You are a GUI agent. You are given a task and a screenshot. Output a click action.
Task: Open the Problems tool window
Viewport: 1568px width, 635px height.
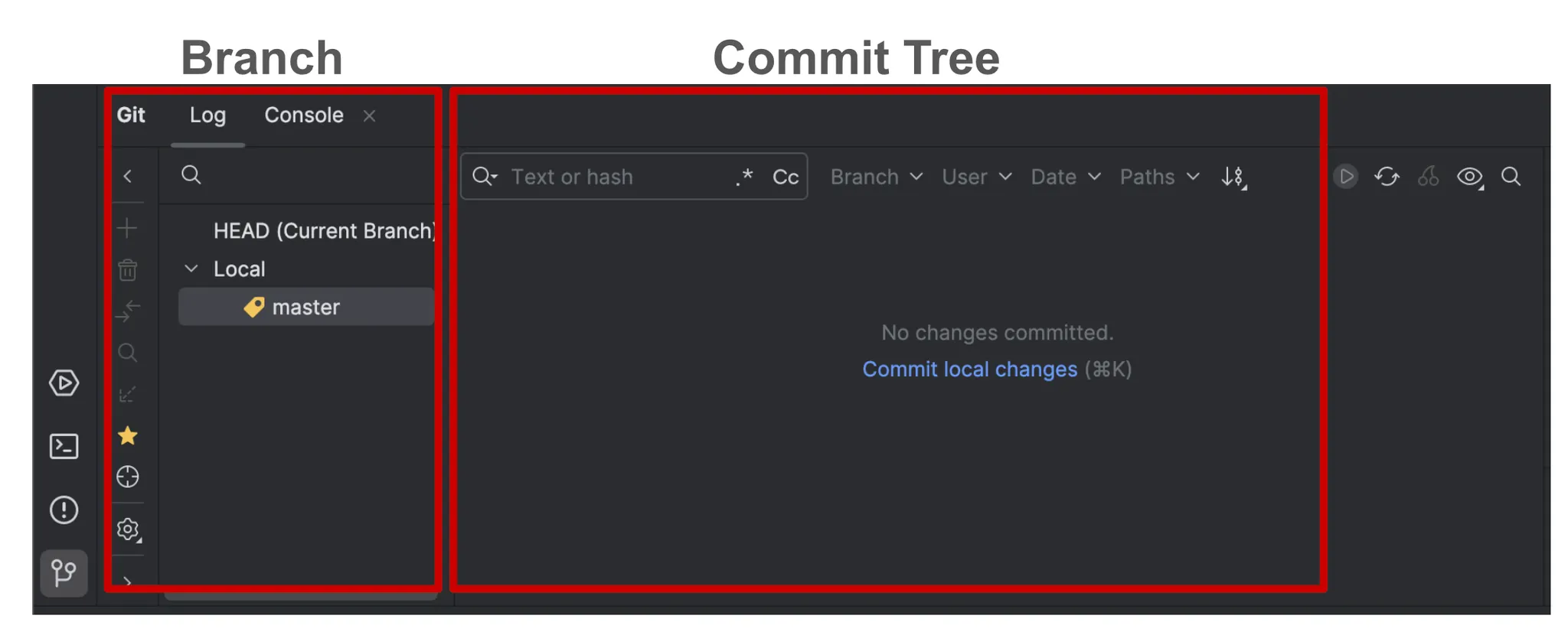click(64, 510)
